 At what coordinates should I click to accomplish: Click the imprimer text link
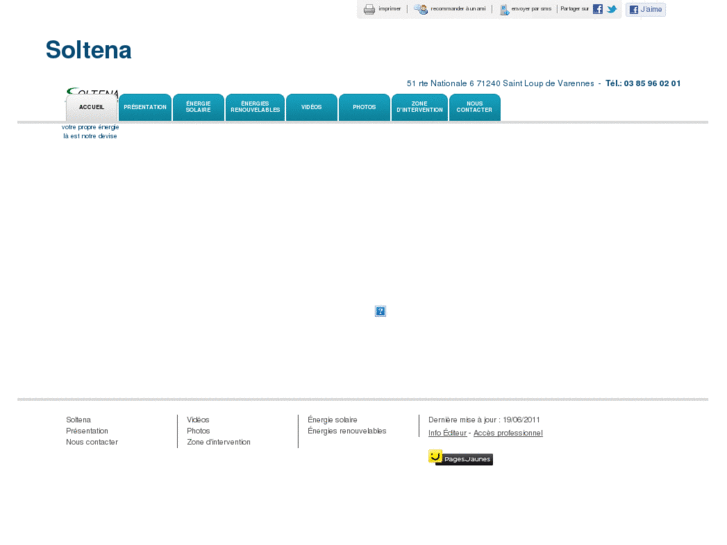click(x=389, y=9)
